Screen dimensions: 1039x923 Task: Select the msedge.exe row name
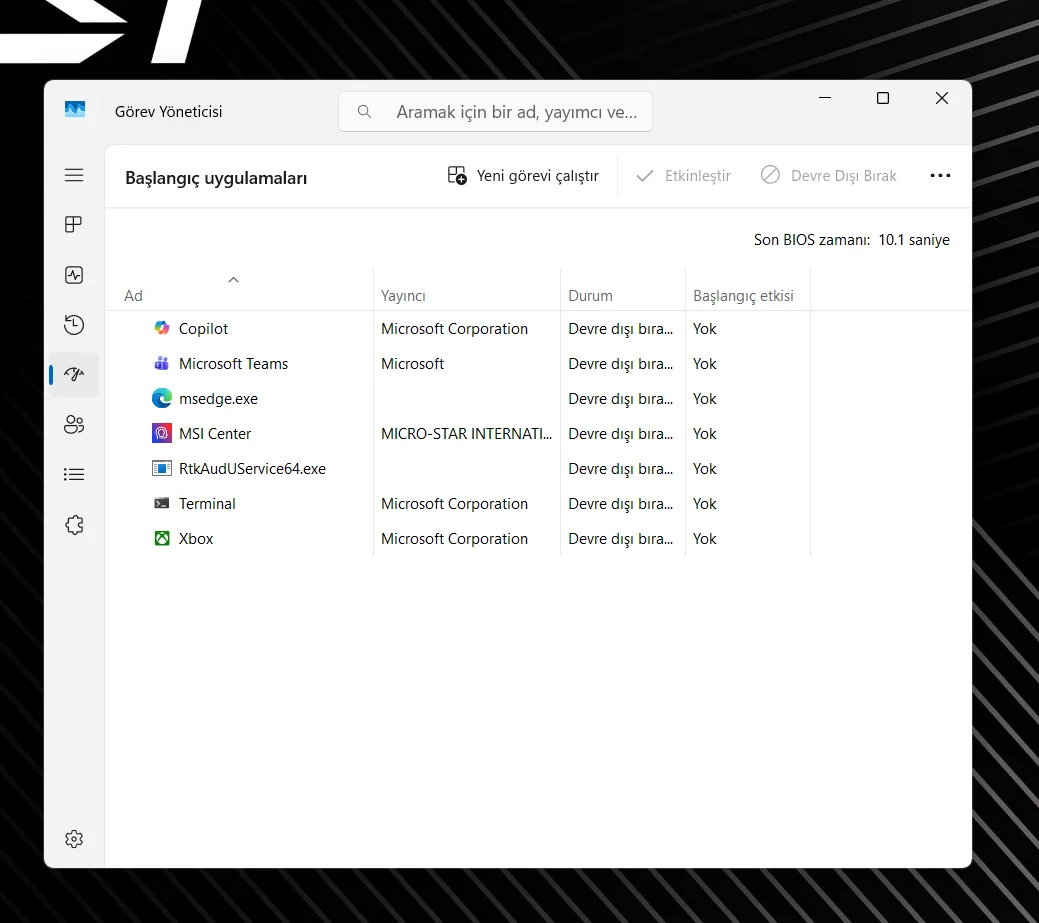click(218, 399)
